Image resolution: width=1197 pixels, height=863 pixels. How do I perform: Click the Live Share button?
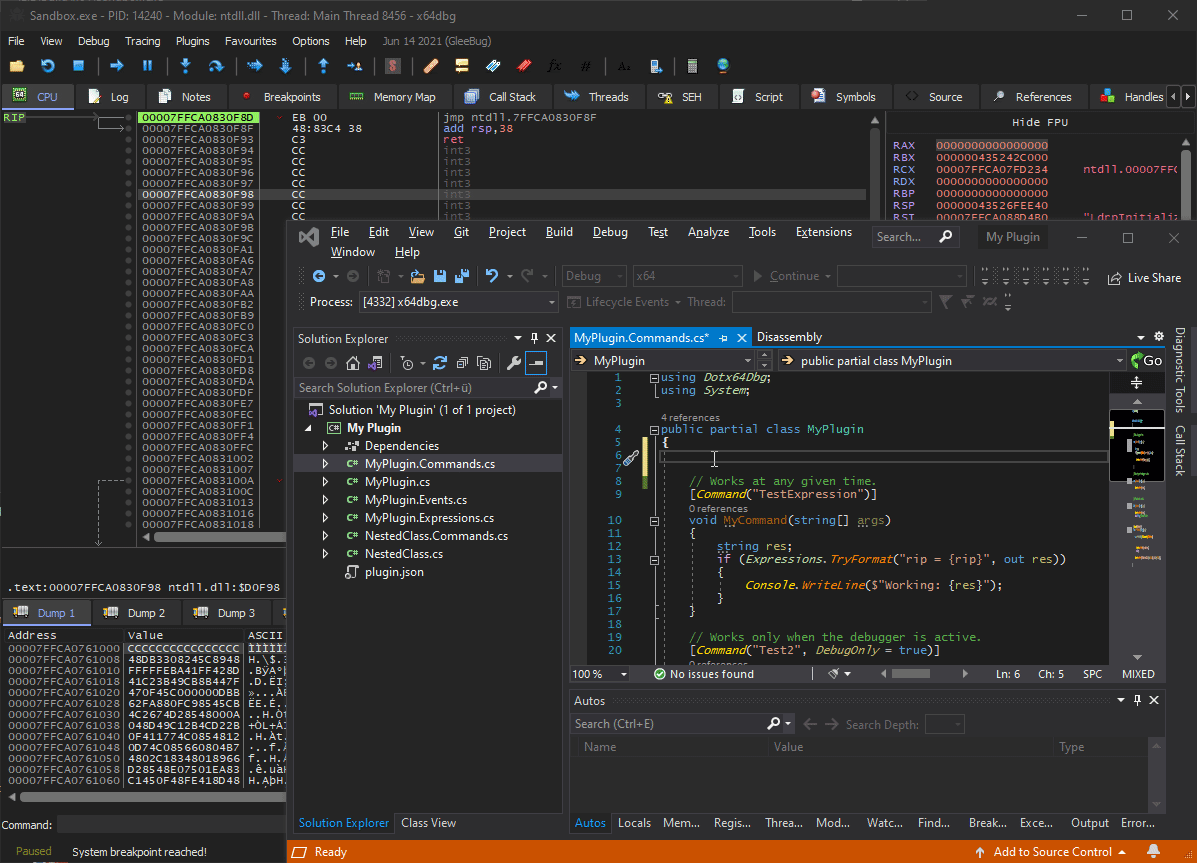[1144, 278]
